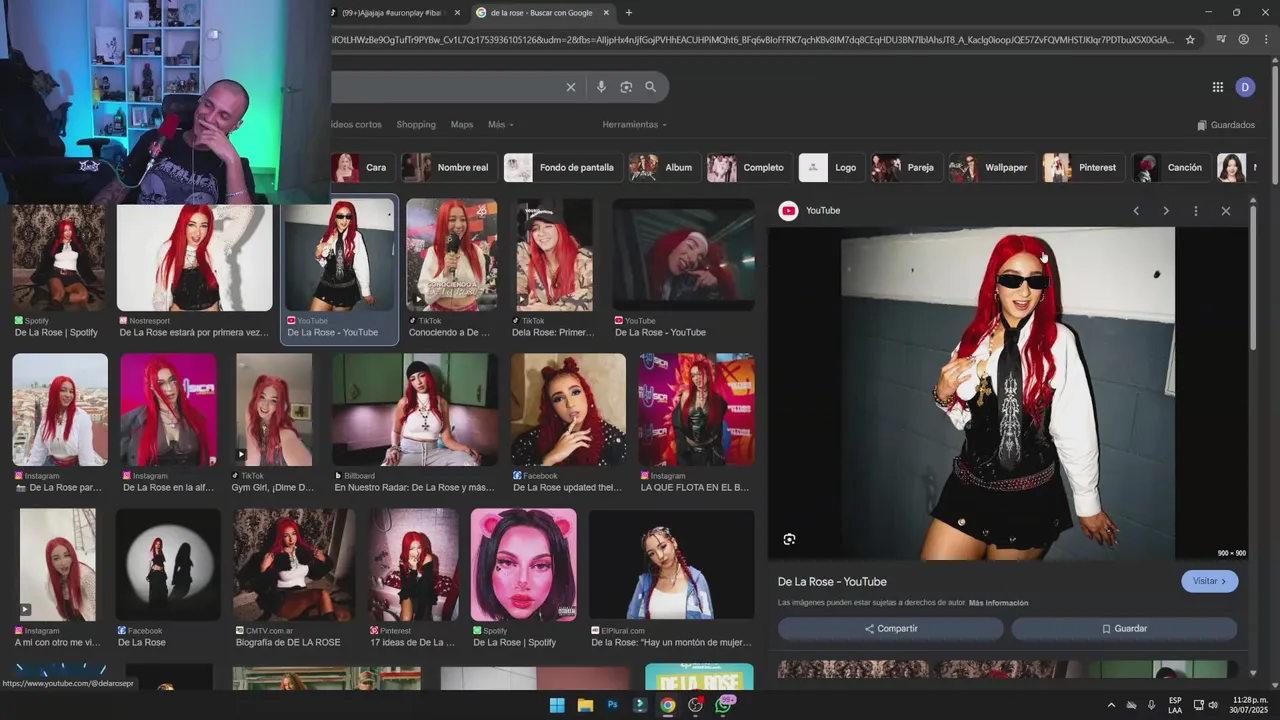The height and width of the screenshot is (720, 1280).
Task: Close the 'de la rose' search tab
Action: [606, 13]
